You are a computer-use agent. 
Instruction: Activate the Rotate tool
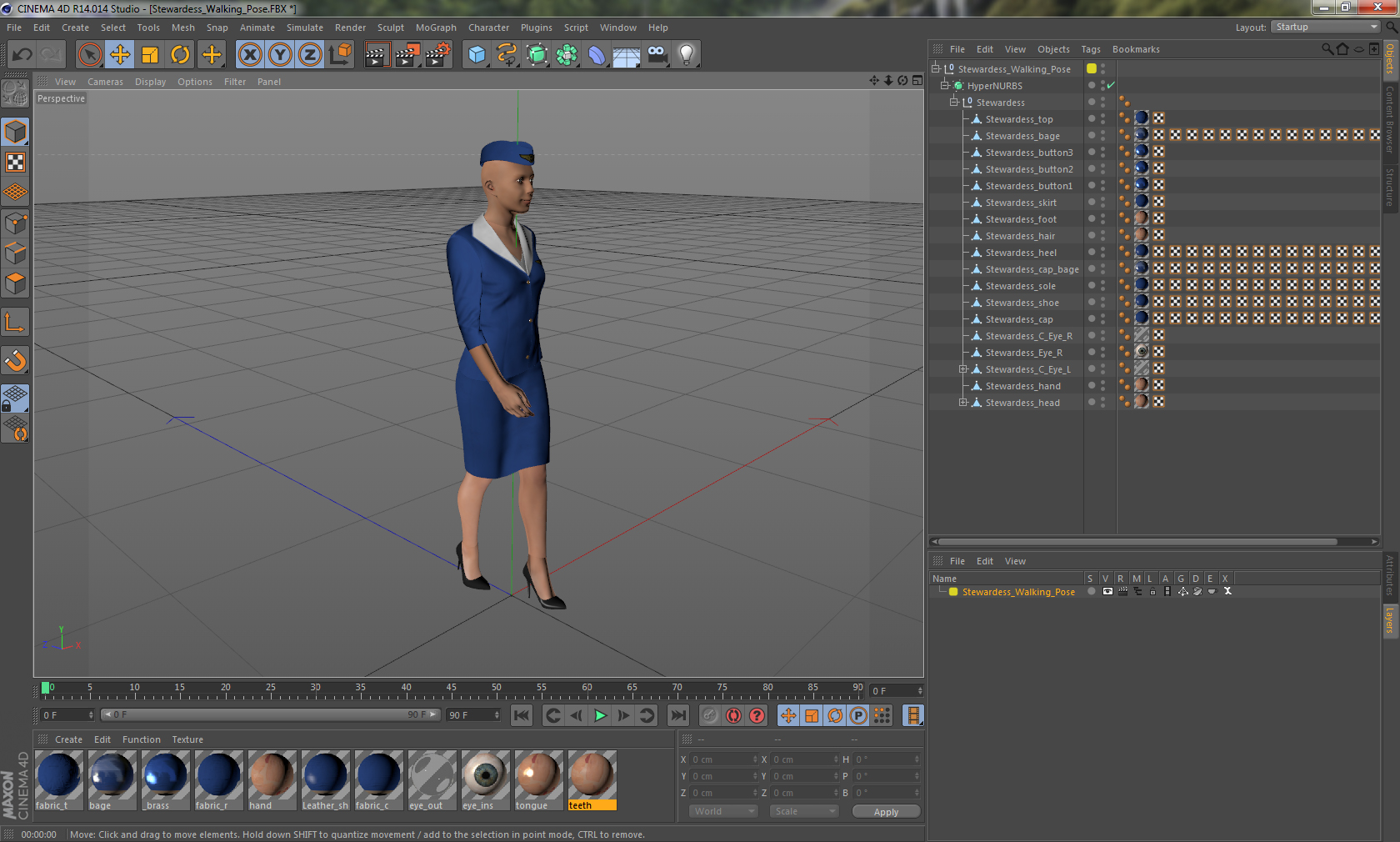click(180, 55)
